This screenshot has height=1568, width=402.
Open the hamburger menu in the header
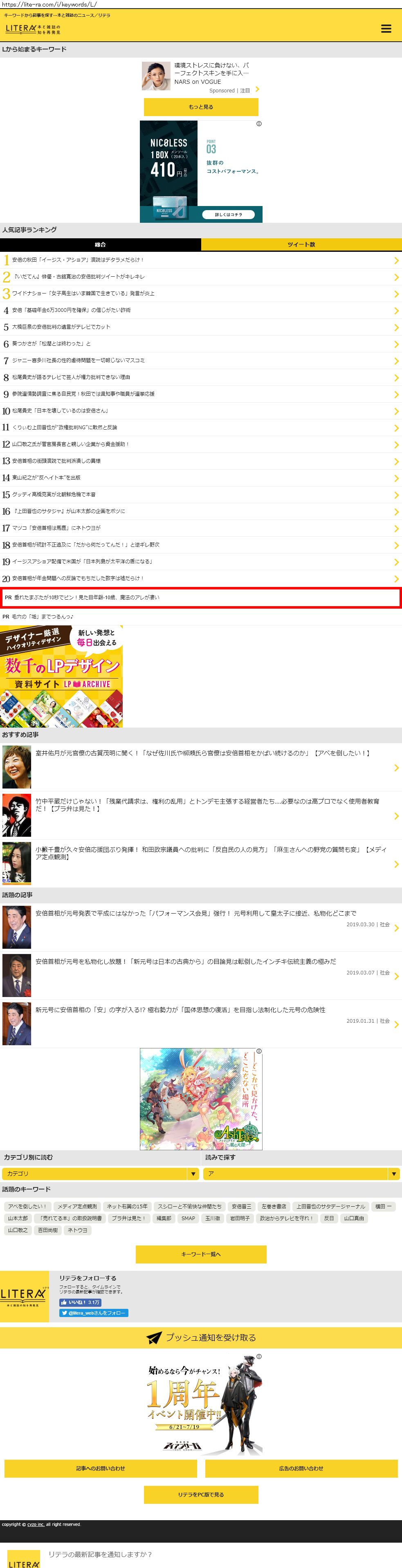click(386, 29)
